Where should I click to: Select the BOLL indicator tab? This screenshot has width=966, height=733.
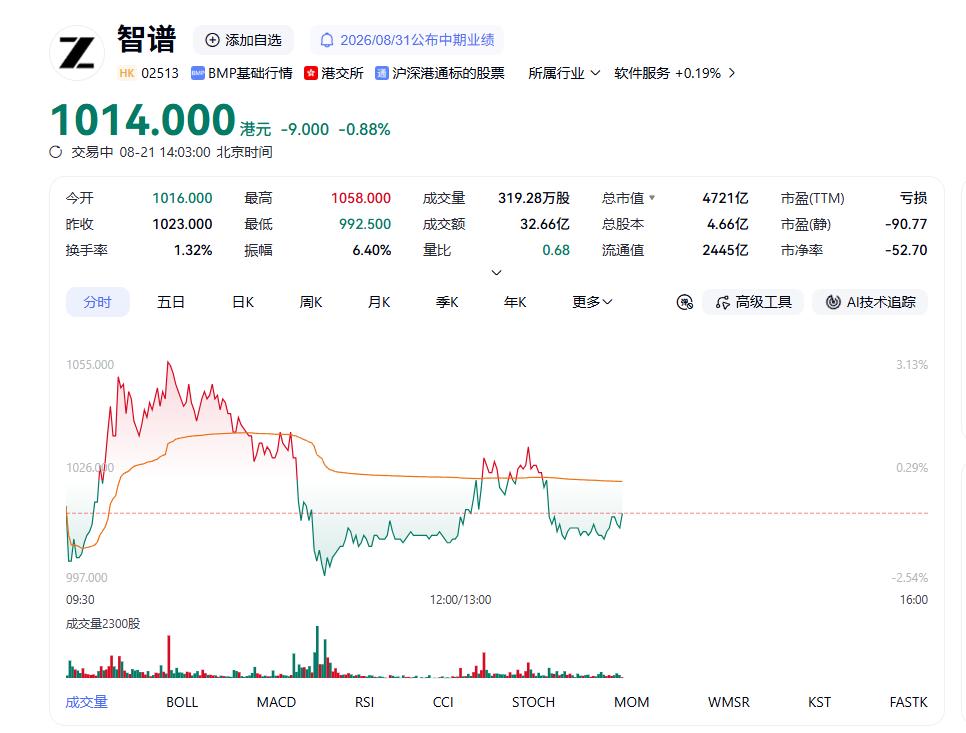coord(182,702)
